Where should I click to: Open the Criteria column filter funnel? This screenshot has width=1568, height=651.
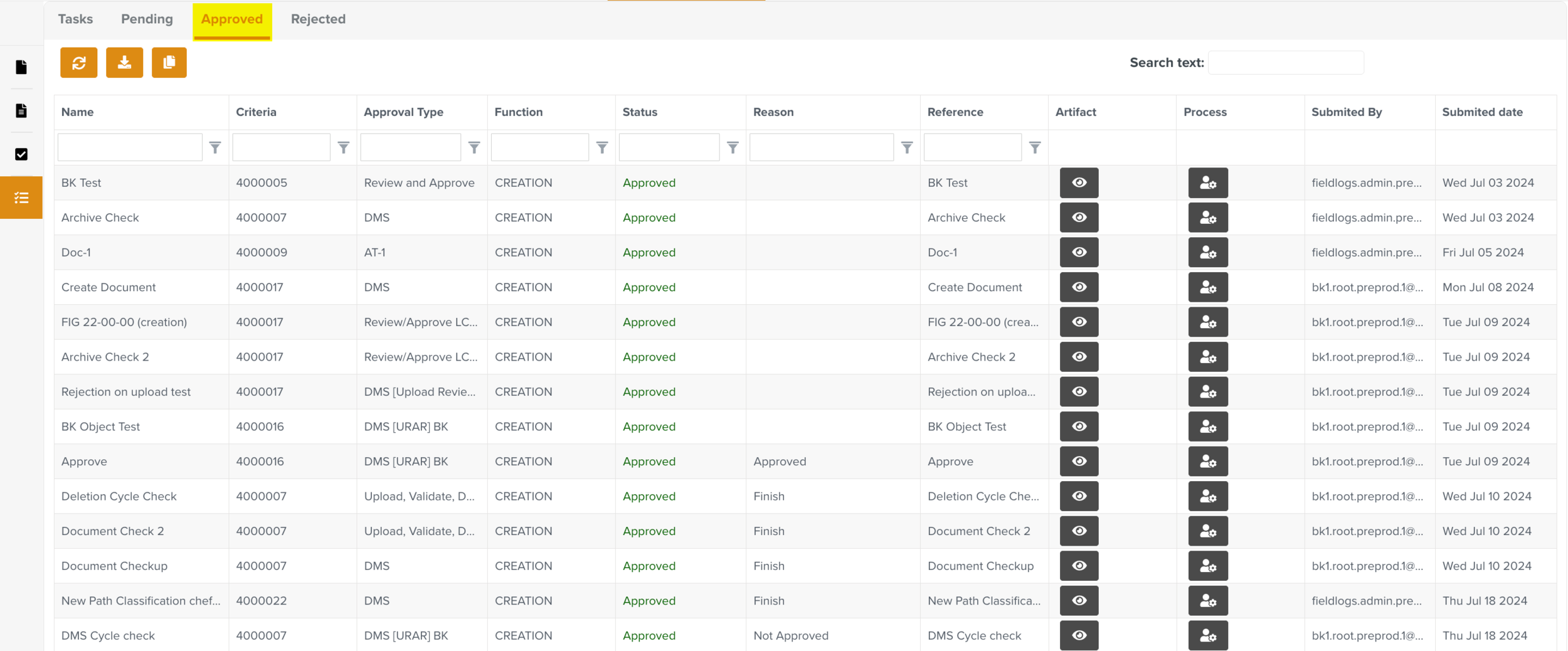pyautogui.click(x=343, y=147)
